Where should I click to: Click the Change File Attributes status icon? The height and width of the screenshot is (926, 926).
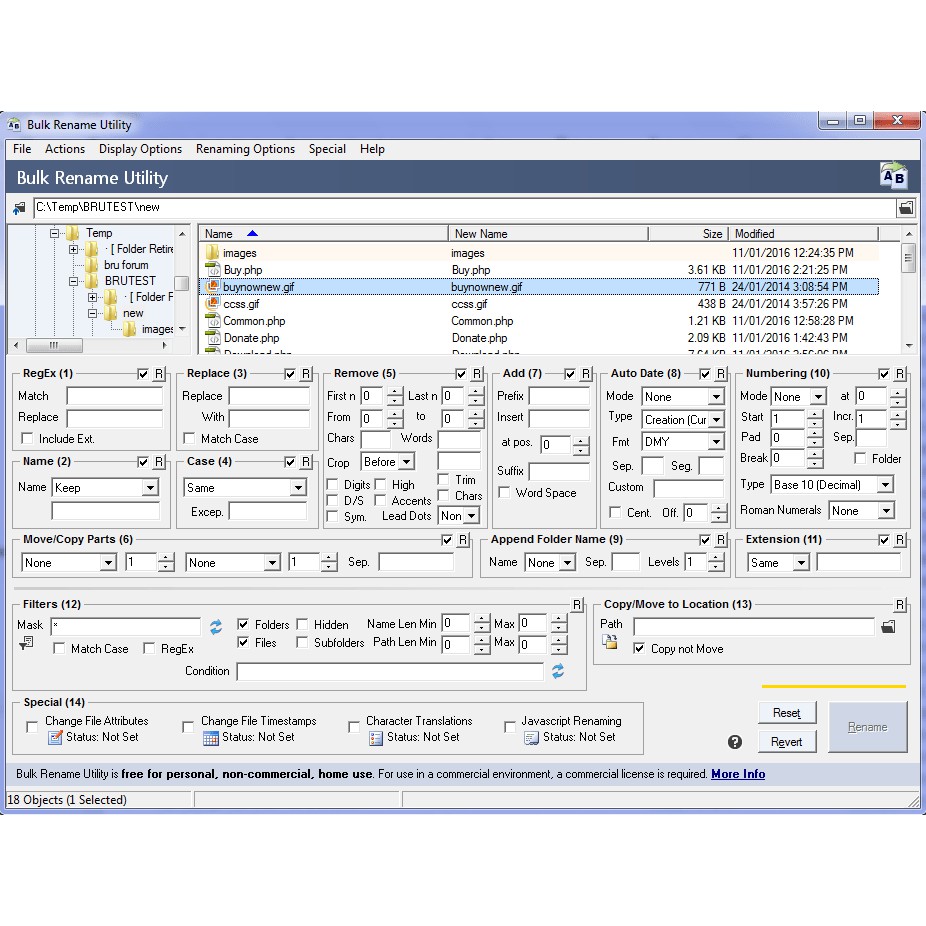pyautogui.click(x=55, y=738)
